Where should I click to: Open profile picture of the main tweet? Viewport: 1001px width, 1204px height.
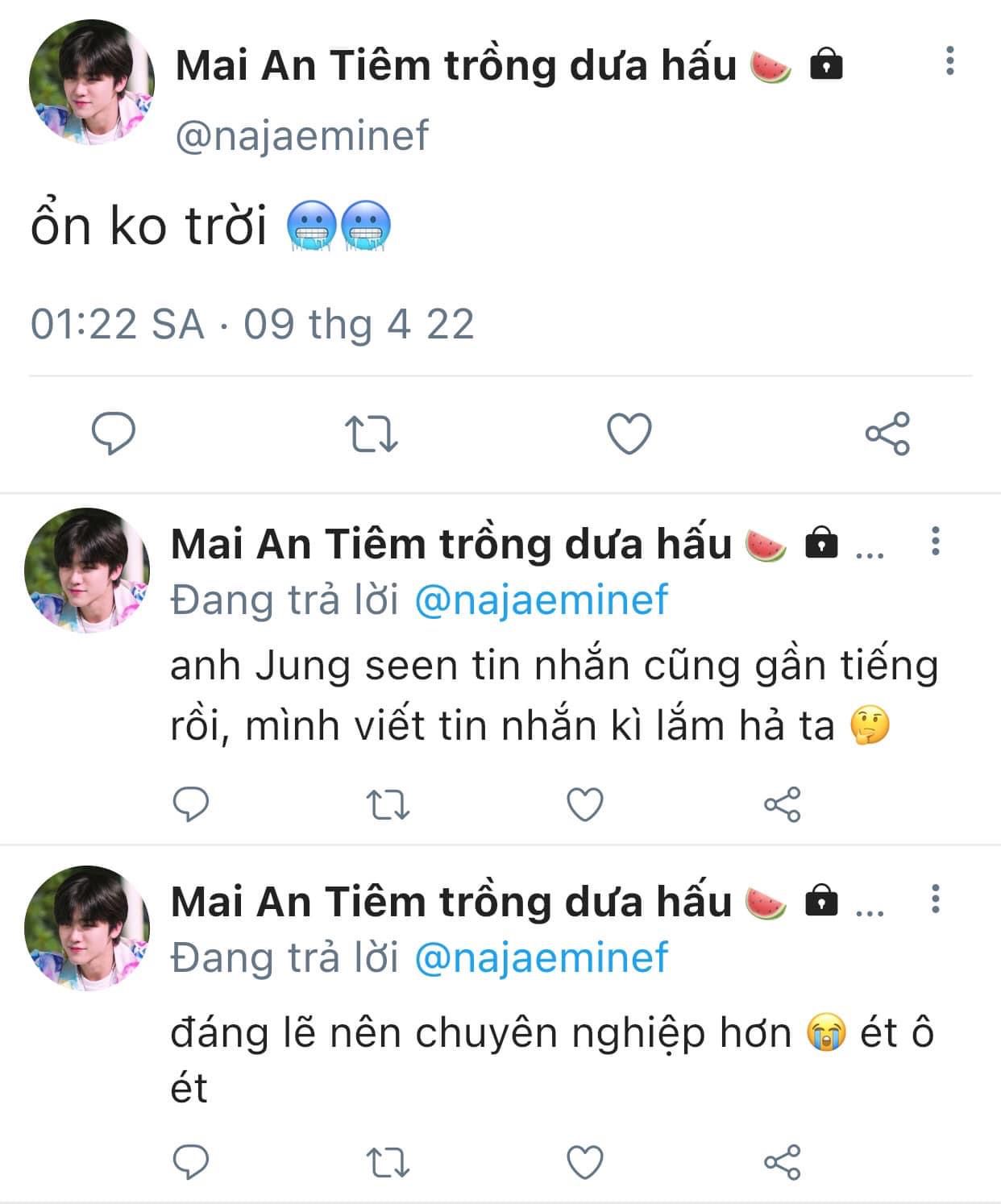[x=91, y=82]
